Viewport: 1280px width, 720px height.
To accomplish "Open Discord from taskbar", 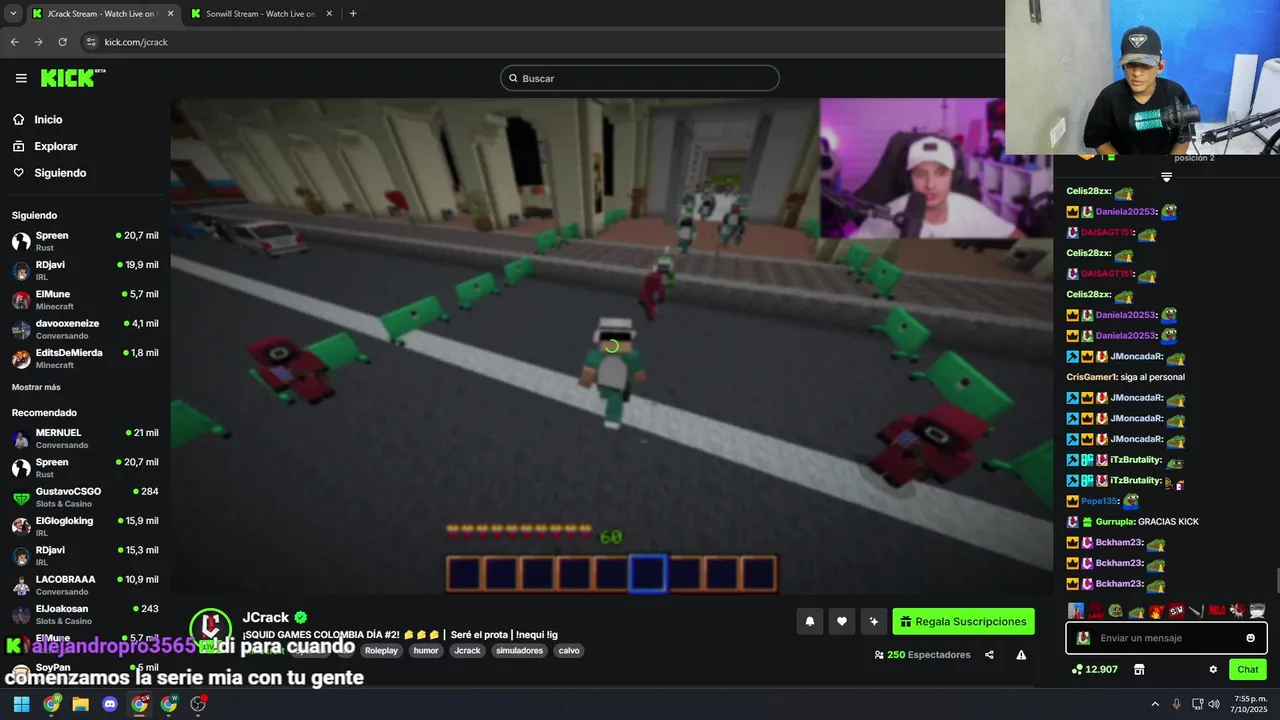I will pos(110,704).
